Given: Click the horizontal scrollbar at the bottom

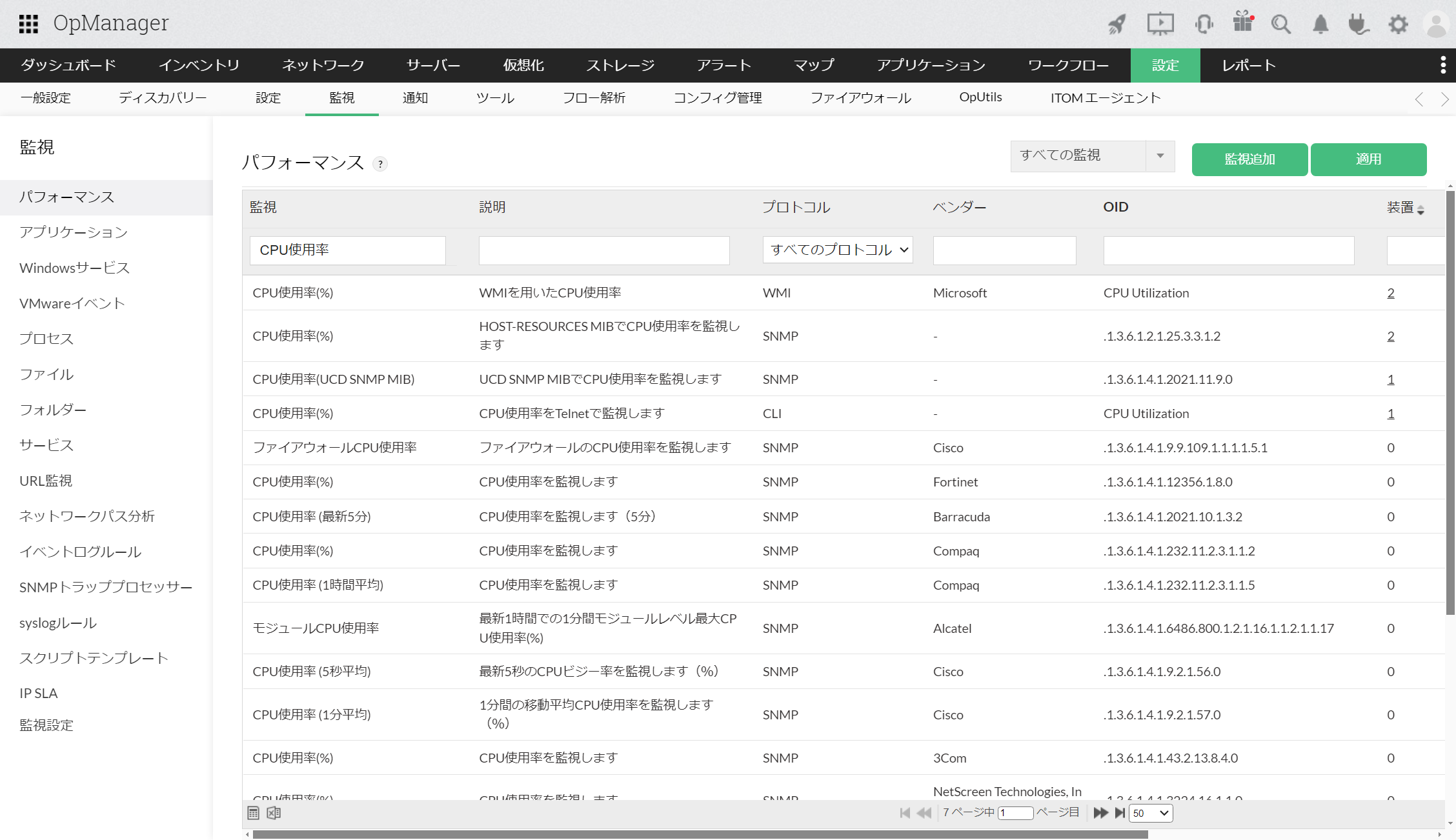Looking at the screenshot, I should click(x=700, y=834).
